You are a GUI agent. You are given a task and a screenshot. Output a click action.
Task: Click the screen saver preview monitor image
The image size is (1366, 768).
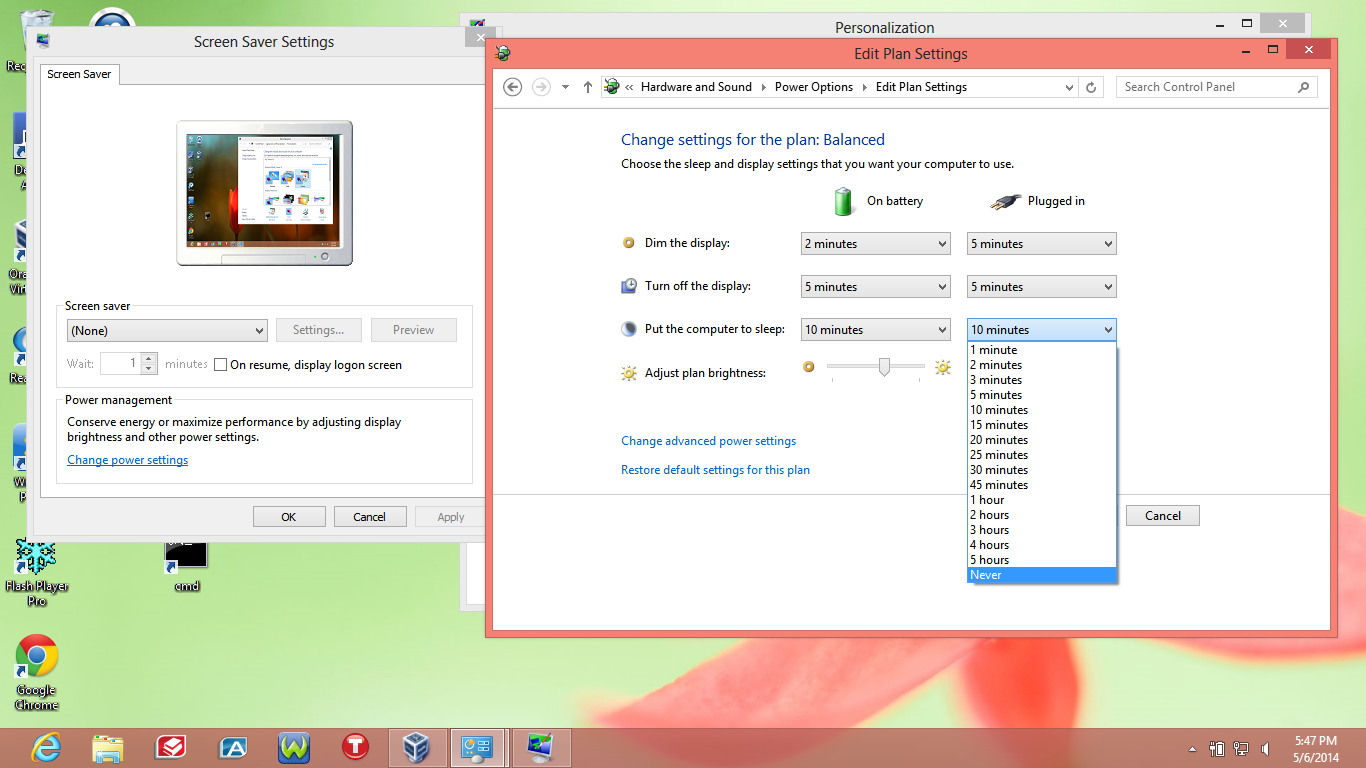(x=265, y=193)
